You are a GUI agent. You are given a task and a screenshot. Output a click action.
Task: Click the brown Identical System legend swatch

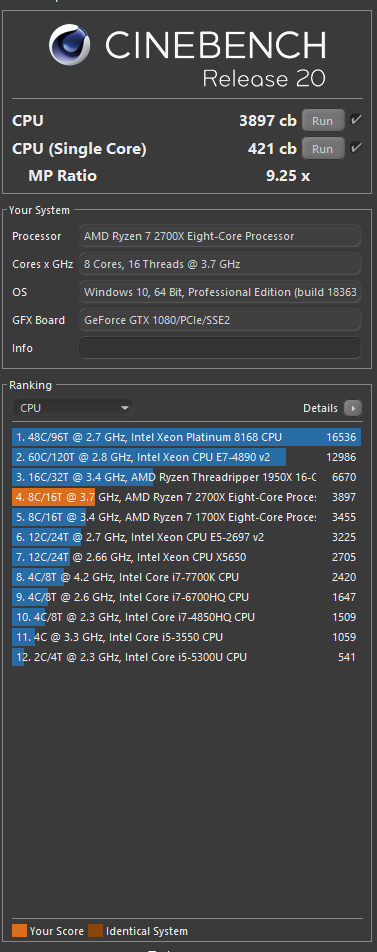[x=95, y=931]
